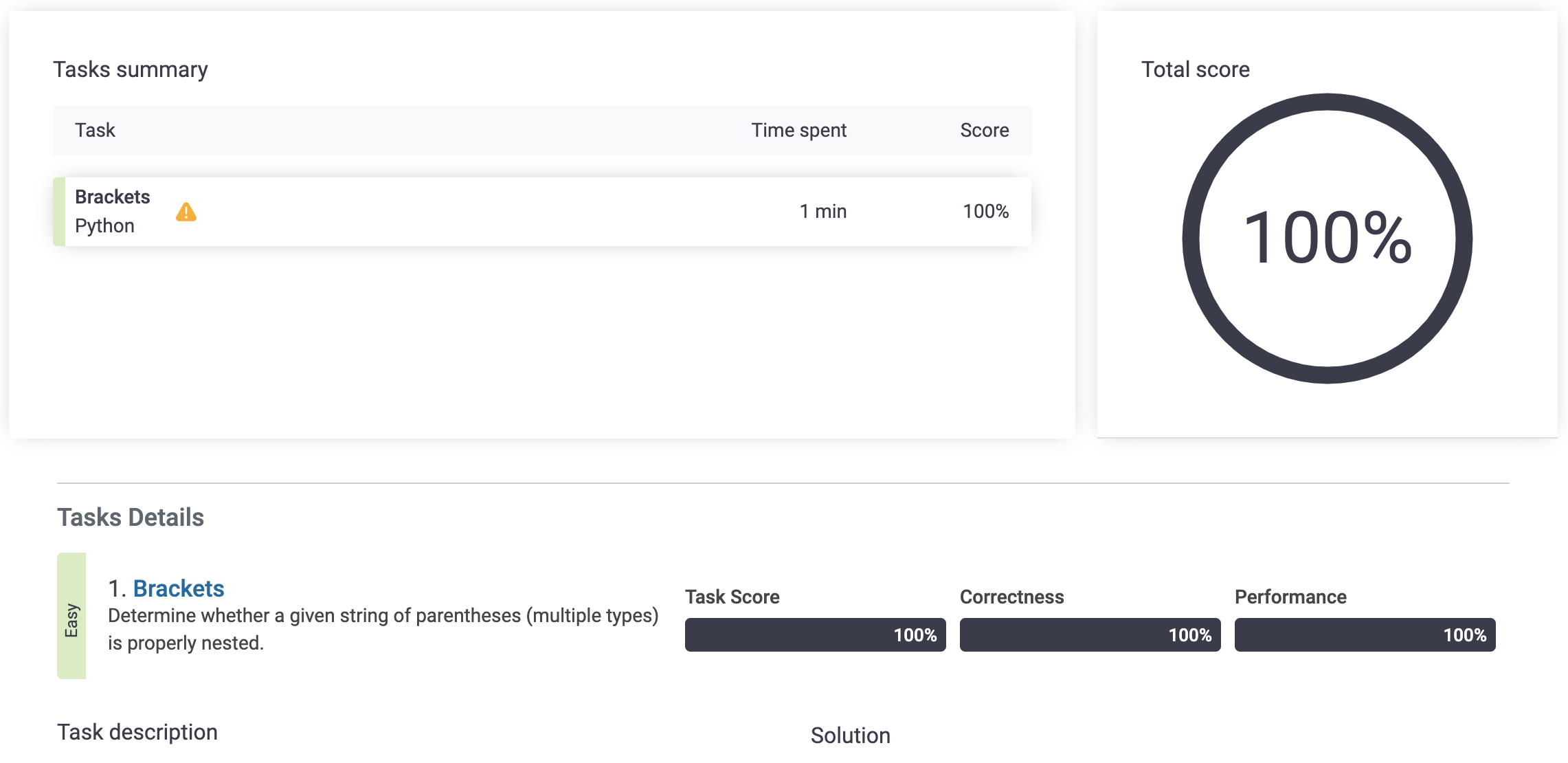The height and width of the screenshot is (763, 1568).
Task: Click the orange warning triangle icon
Action: click(x=186, y=212)
